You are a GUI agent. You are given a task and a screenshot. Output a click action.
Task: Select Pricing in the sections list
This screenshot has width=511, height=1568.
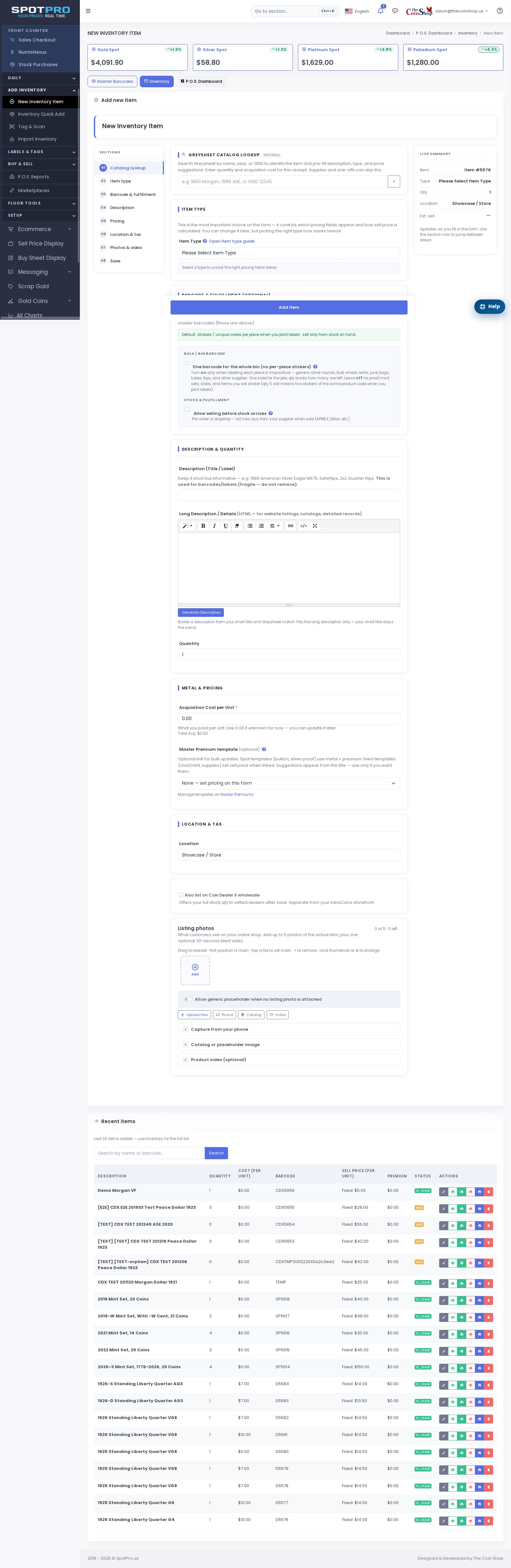tap(117, 221)
